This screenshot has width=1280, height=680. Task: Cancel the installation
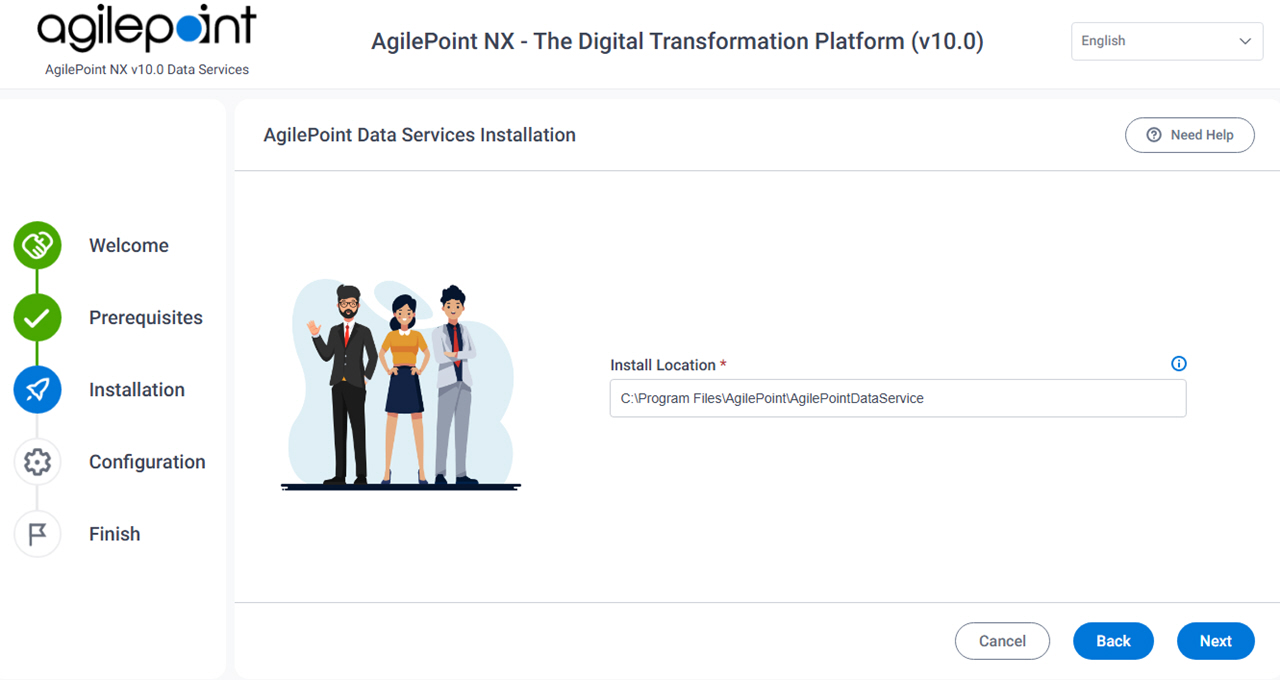click(1002, 641)
